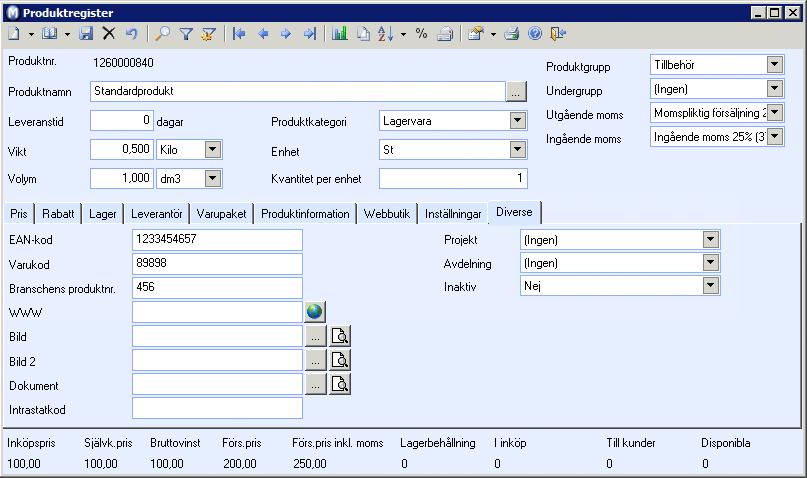Save the product with the floppy disk icon
Screen dimensions: 807x478
86,34
